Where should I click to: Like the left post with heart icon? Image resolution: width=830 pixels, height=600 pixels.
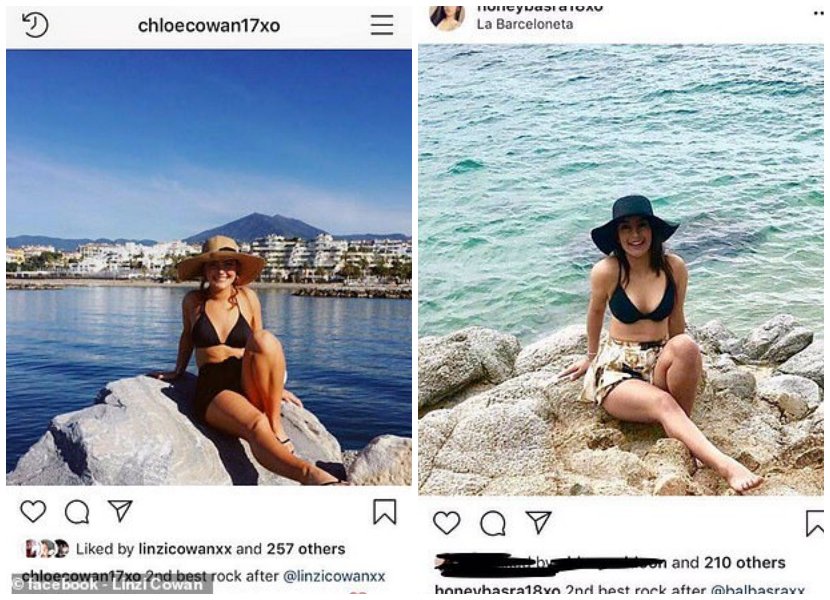click(33, 511)
